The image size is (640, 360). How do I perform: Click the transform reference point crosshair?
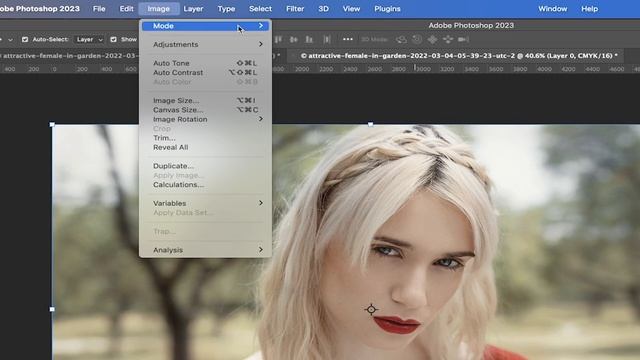tap(371, 310)
